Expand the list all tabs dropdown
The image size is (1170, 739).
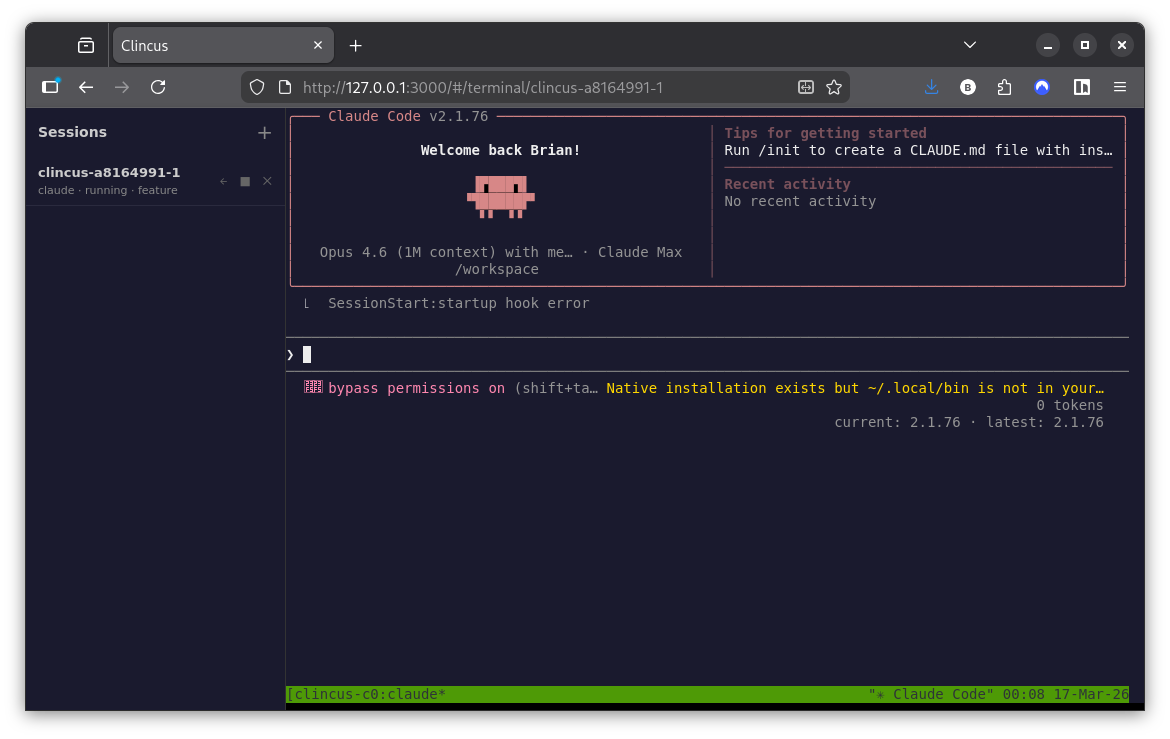coord(970,45)
